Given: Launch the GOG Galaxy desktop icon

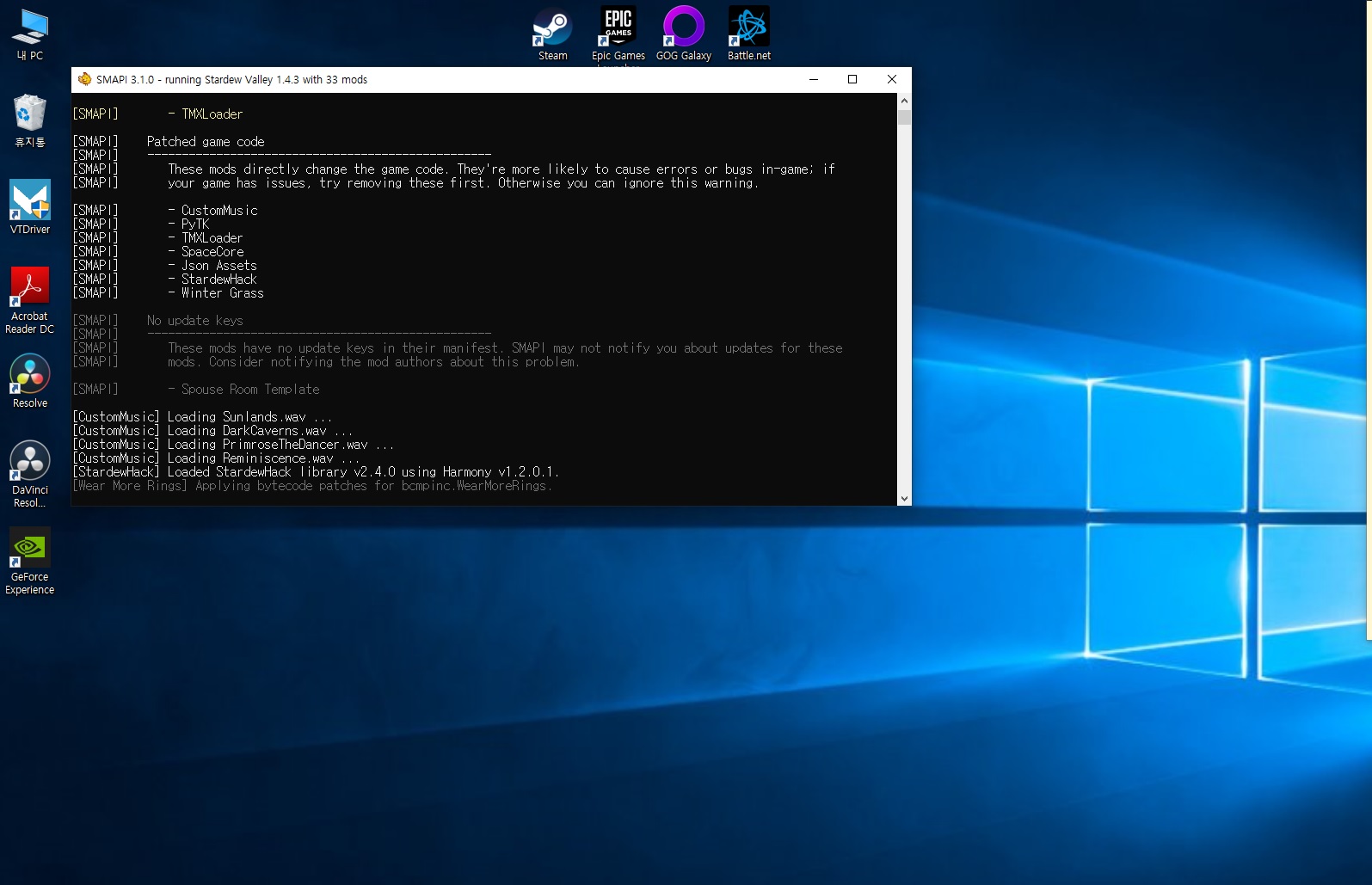Looking at the screenshot, I should pos(683,34).
